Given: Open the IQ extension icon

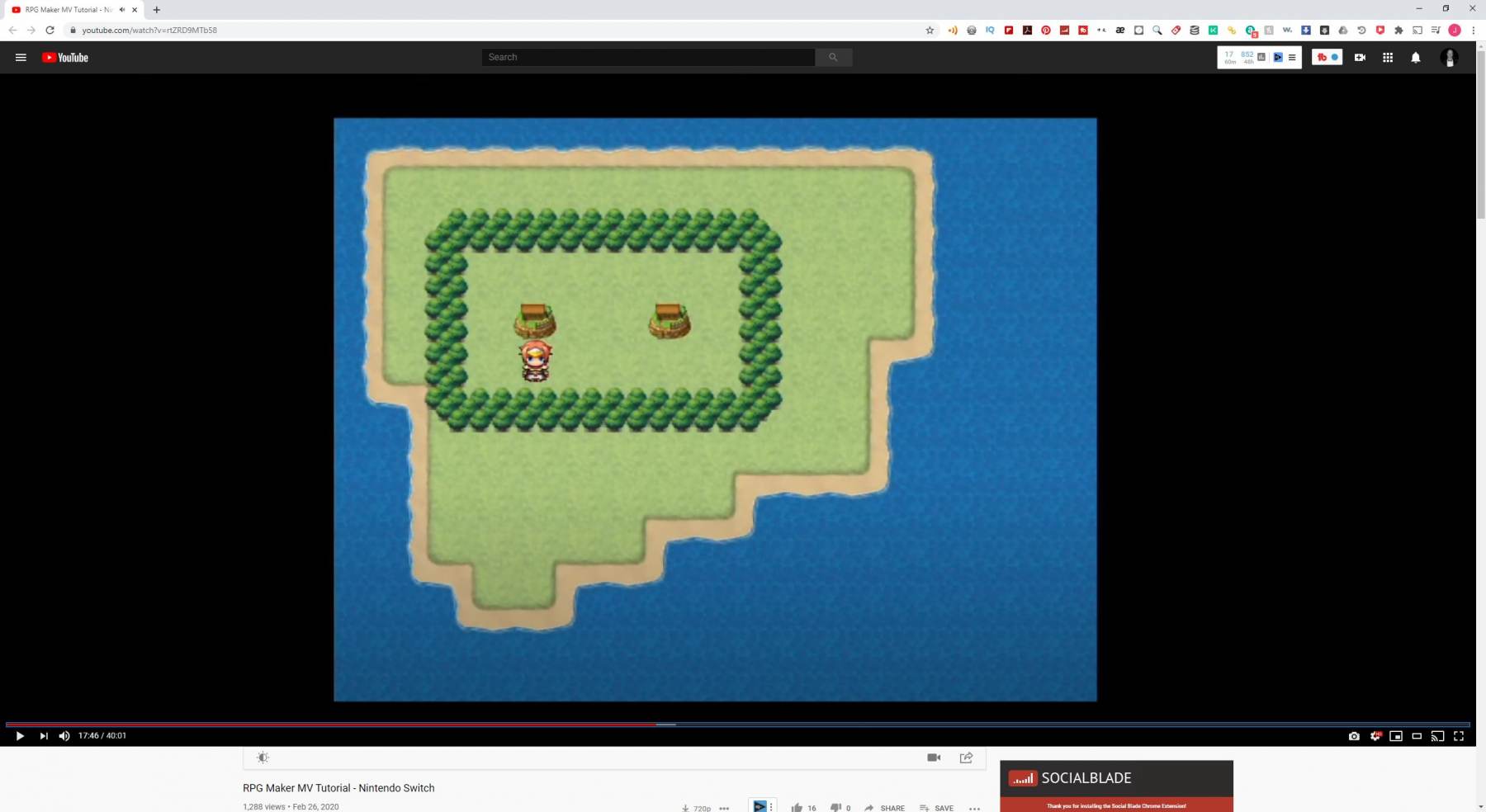Looking at the screenshot, I should tap(990, 31).
